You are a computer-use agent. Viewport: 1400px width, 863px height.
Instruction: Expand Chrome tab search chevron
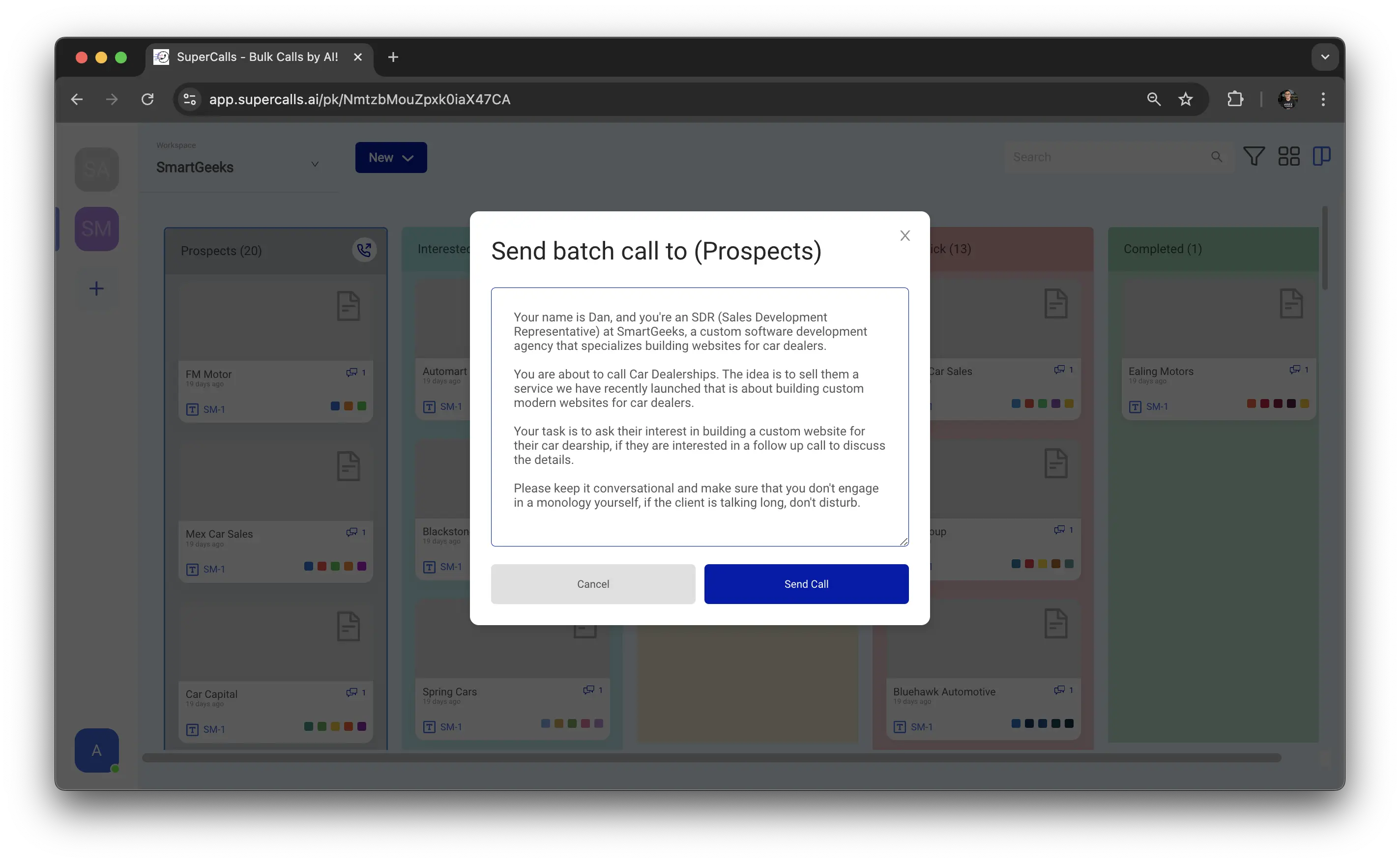tap(1325, 57)
